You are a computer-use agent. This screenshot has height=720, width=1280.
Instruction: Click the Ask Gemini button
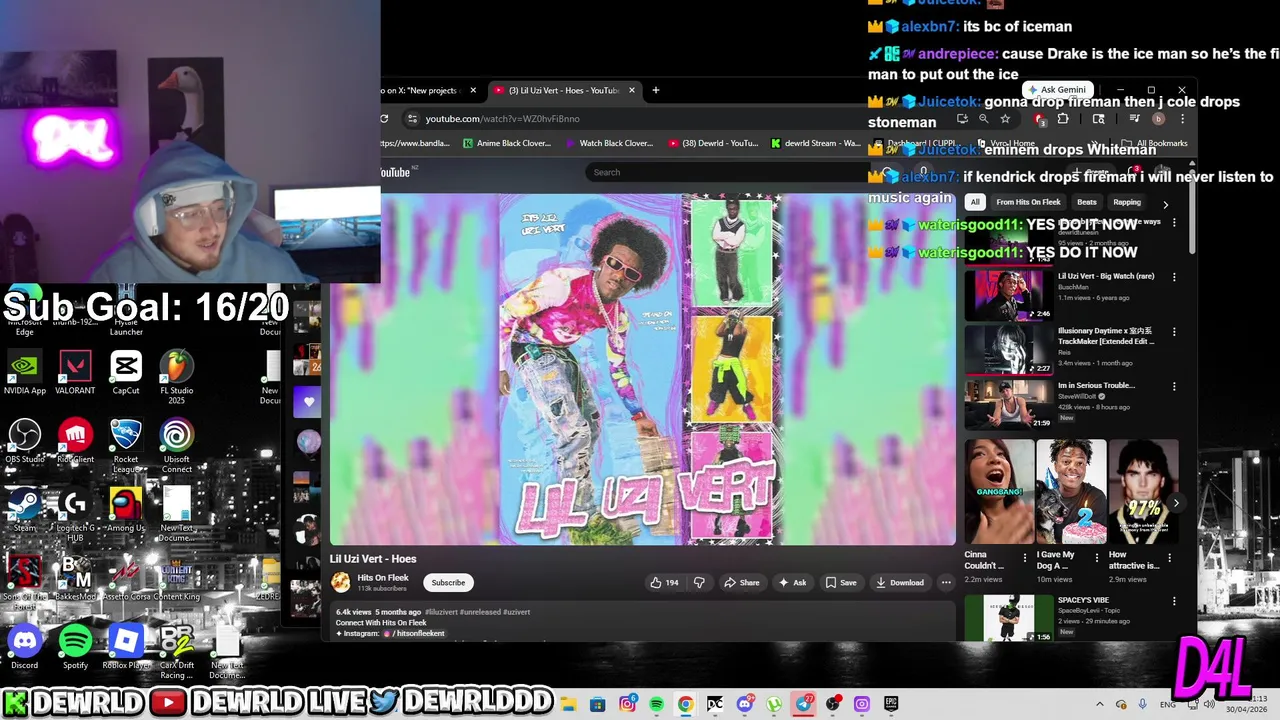pos(1057,90)
